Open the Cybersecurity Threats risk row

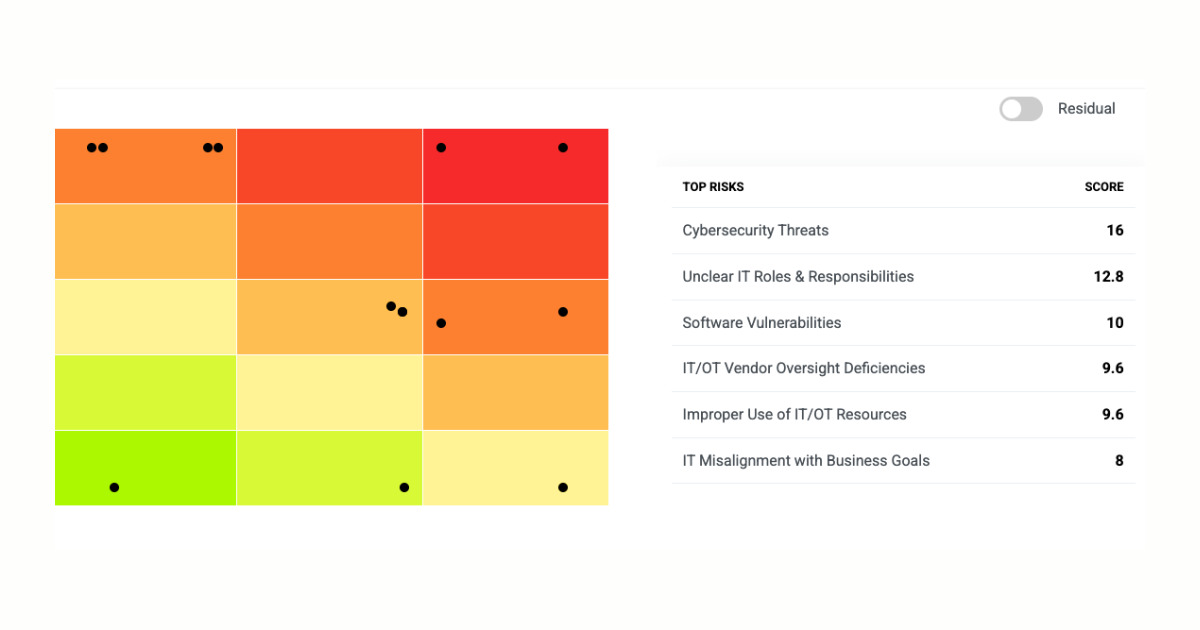tap(755, 230)
